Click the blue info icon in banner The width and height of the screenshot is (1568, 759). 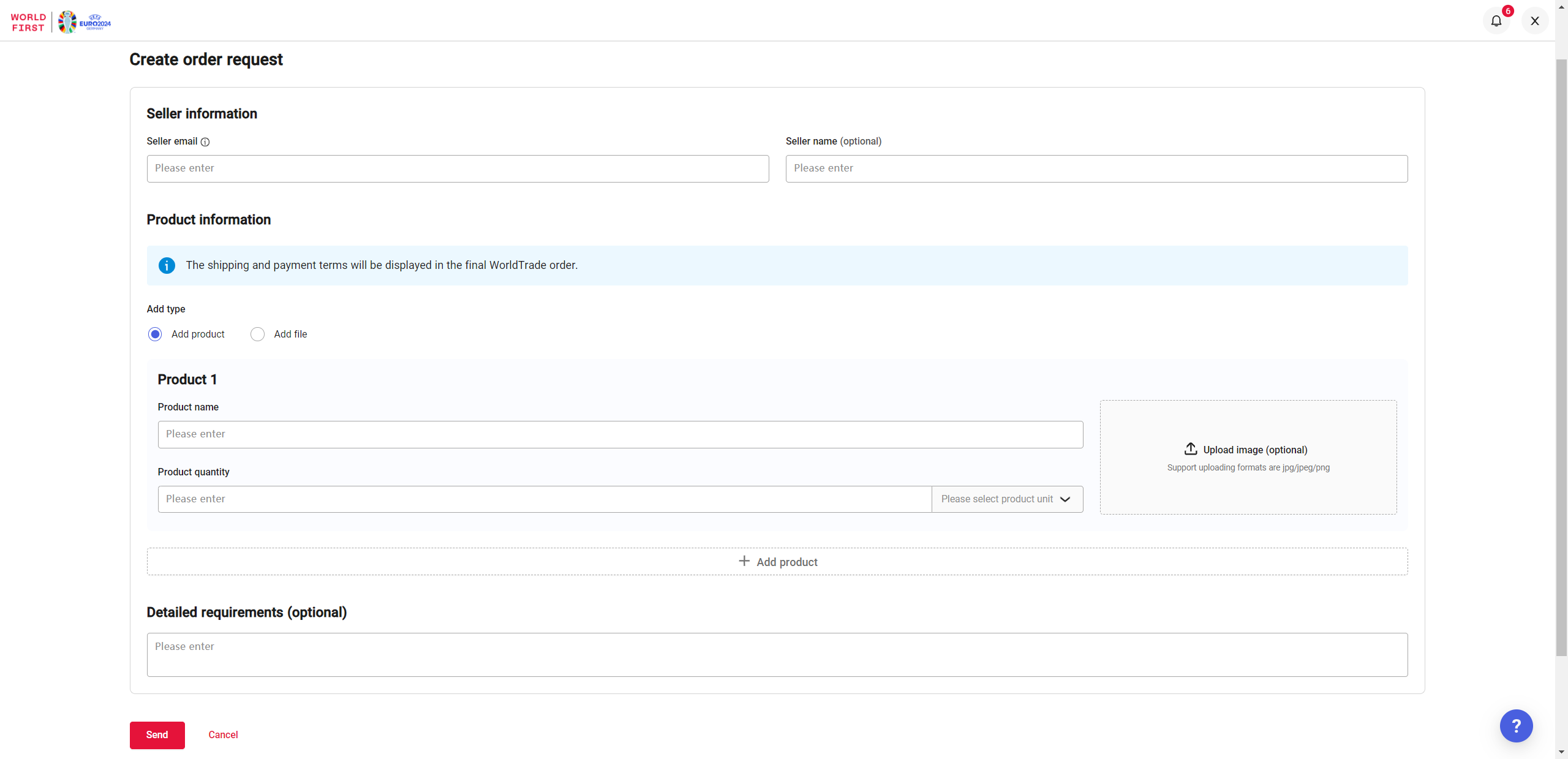167,265
